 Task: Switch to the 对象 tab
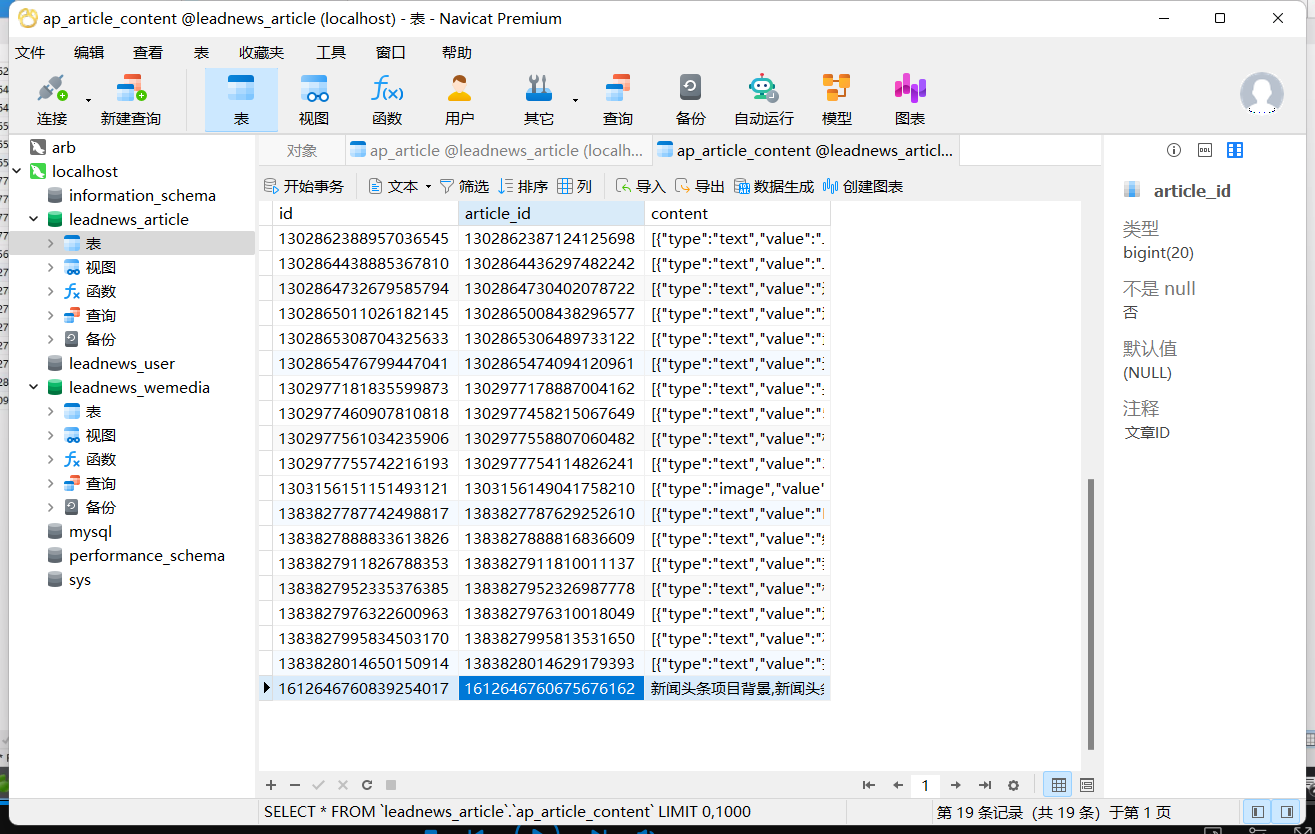pos(302,150)
